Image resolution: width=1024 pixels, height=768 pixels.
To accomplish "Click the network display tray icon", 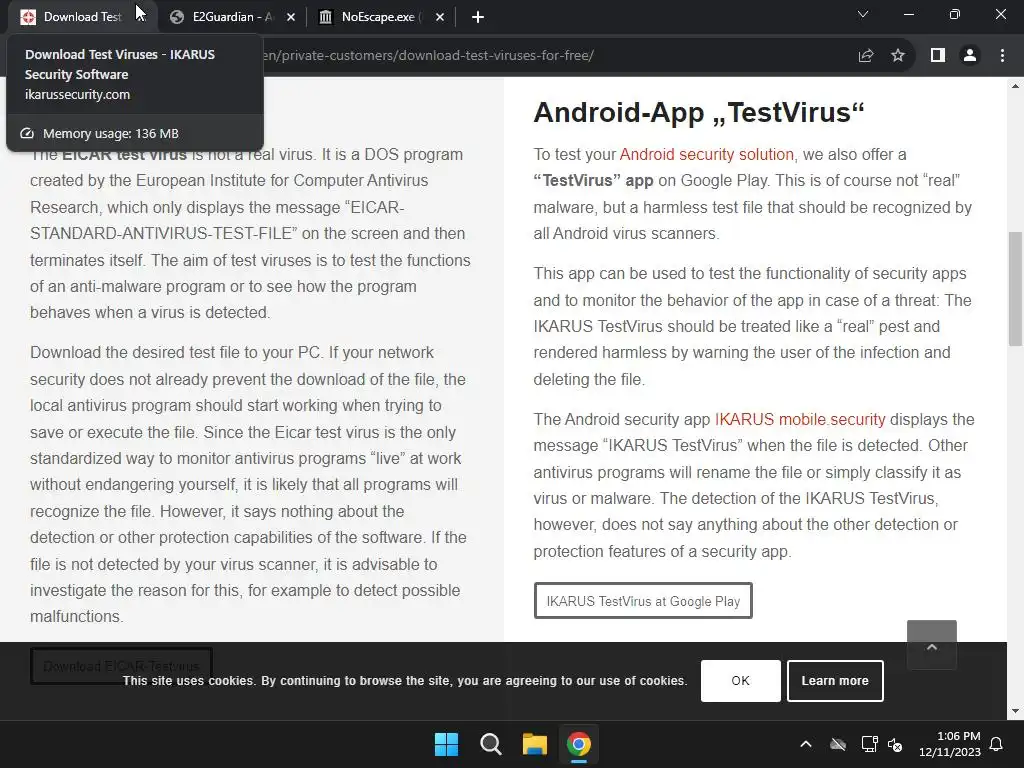I will 869,744.
